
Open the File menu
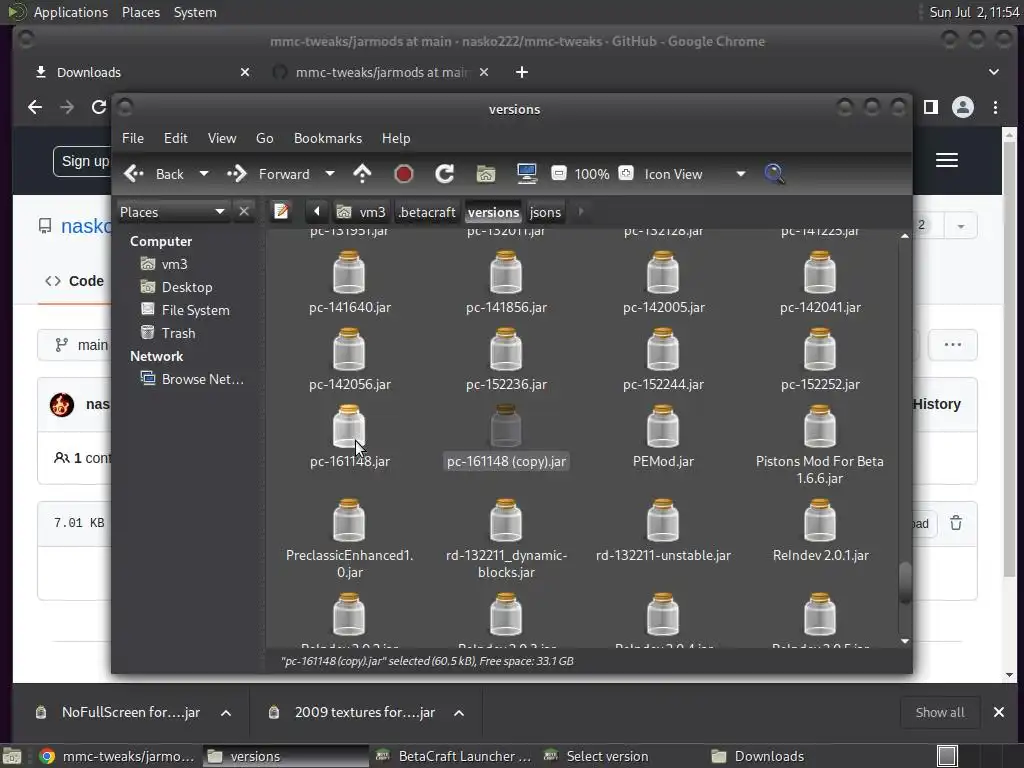click(133, 138)
